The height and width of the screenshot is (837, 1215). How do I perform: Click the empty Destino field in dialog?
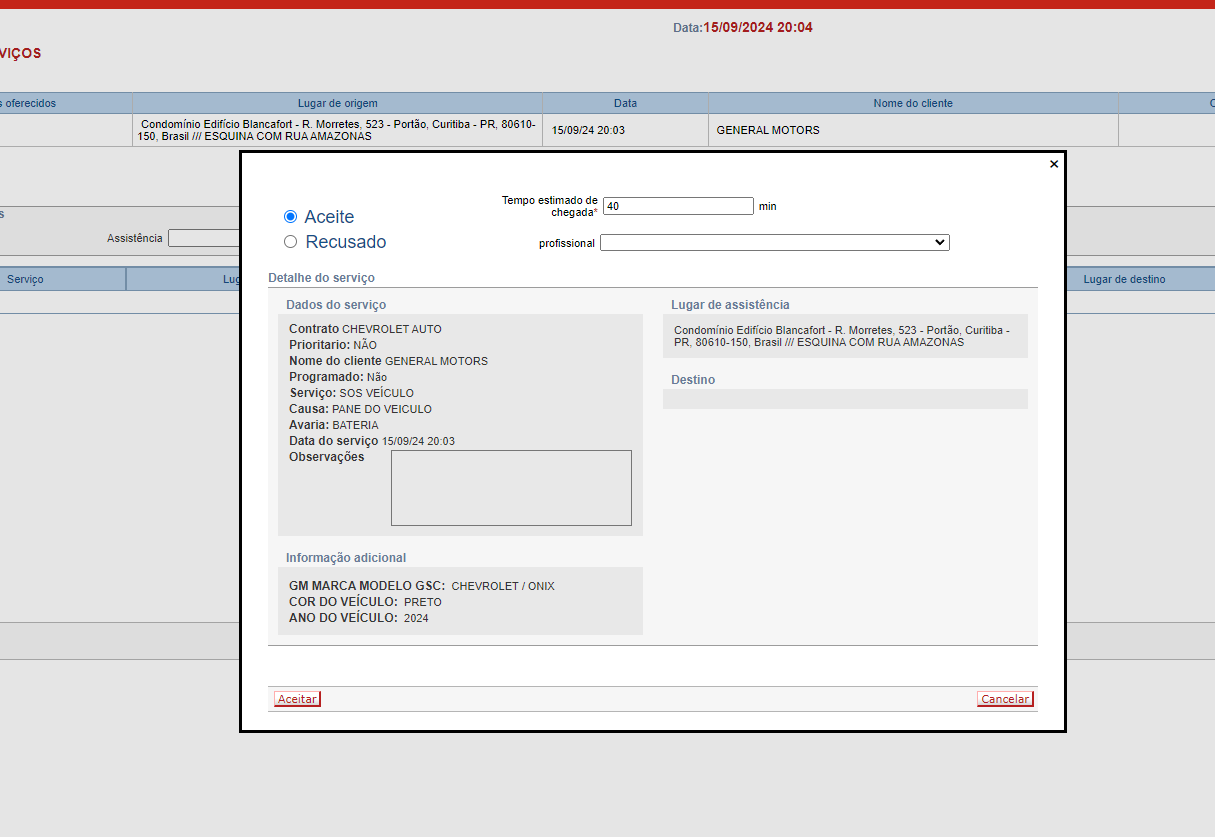click(845, 399)
